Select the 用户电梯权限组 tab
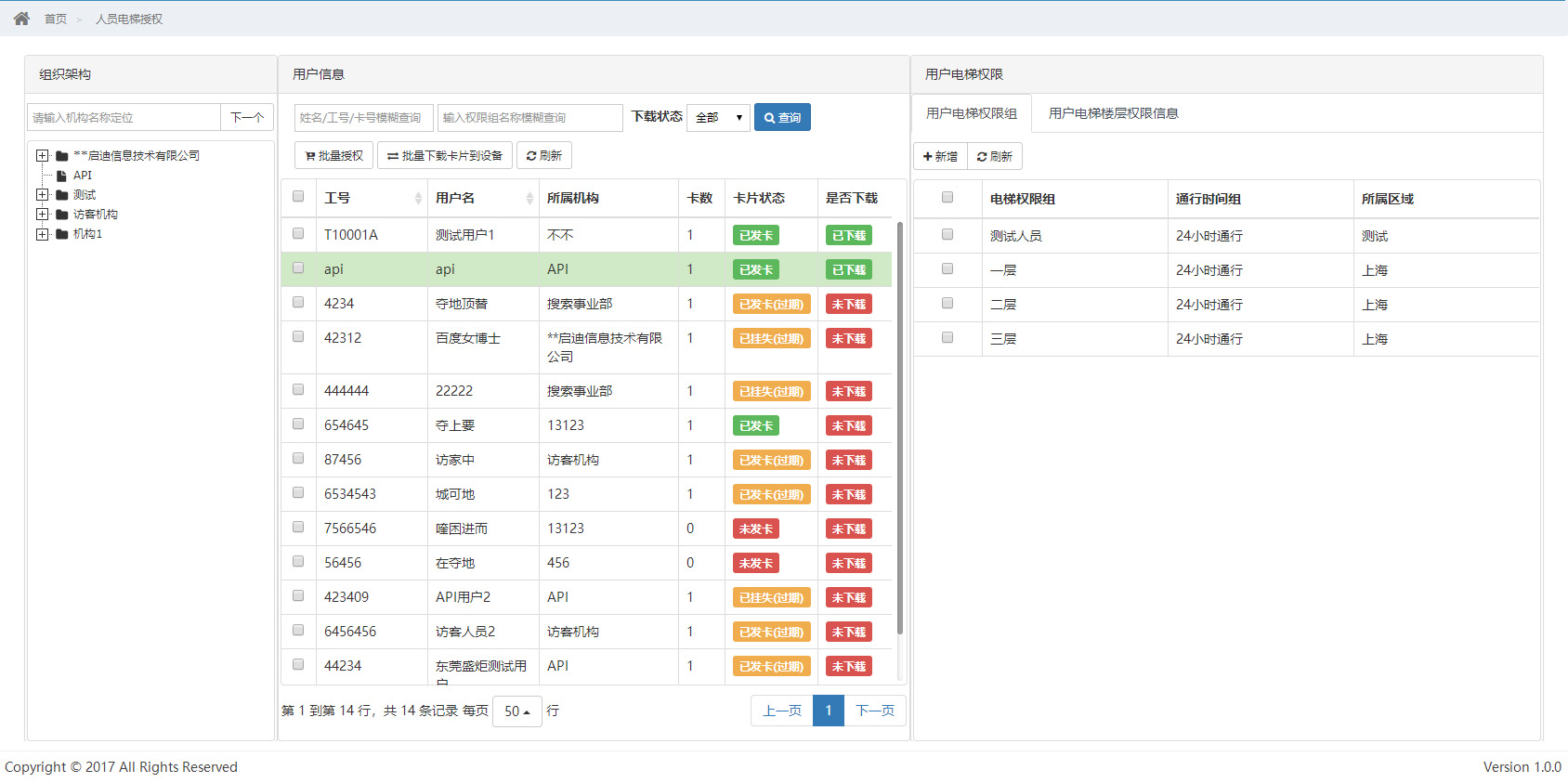 [972, 113]
